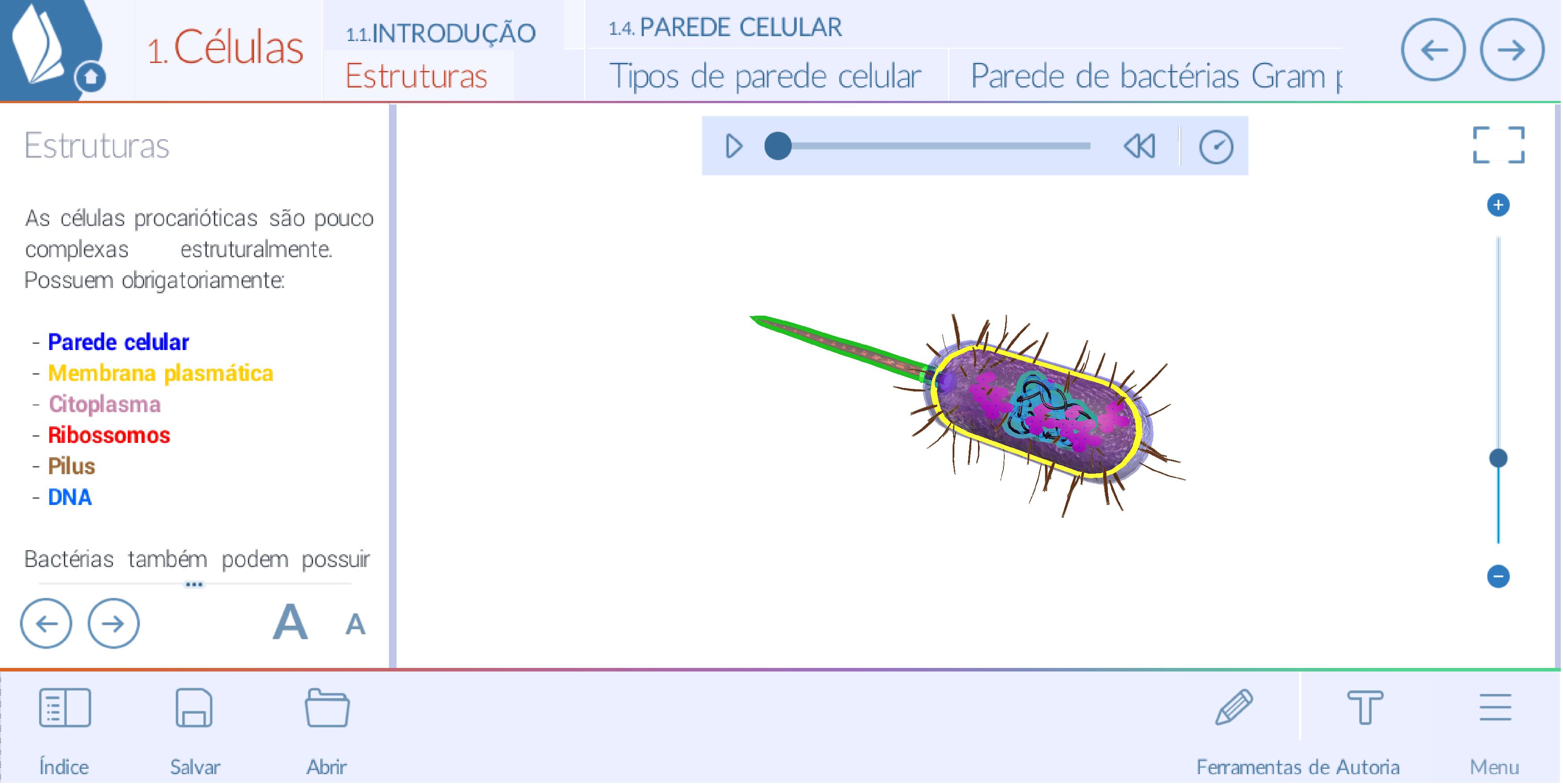Zoom out with the minus button
Screen dimensions: 1563x784
pos(1498,576)
